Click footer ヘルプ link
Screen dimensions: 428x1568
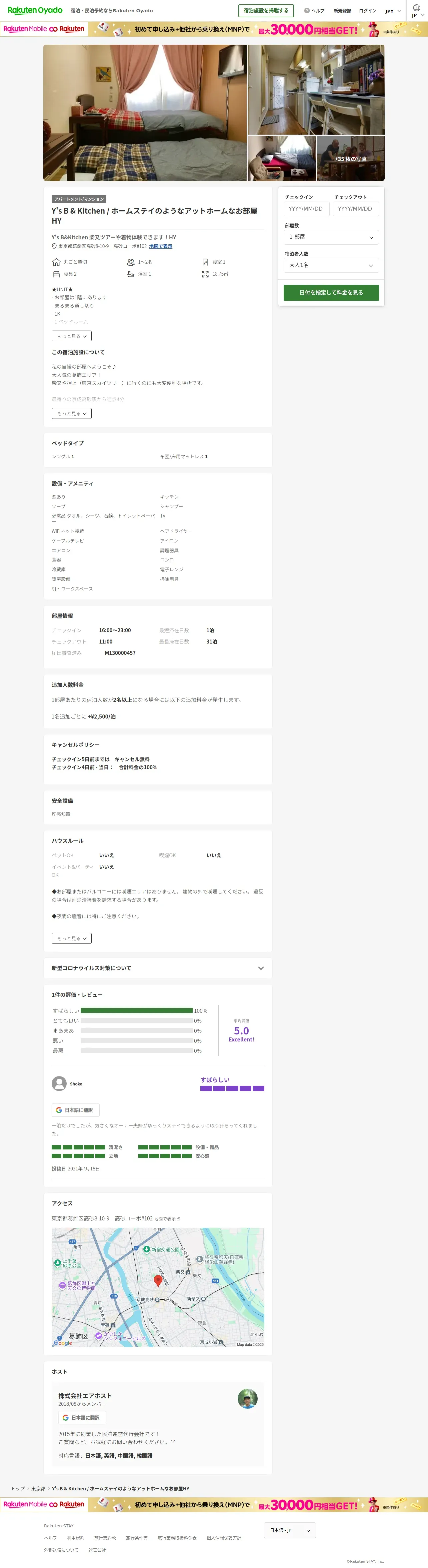pyautogui.click(x=51, y=1538)
